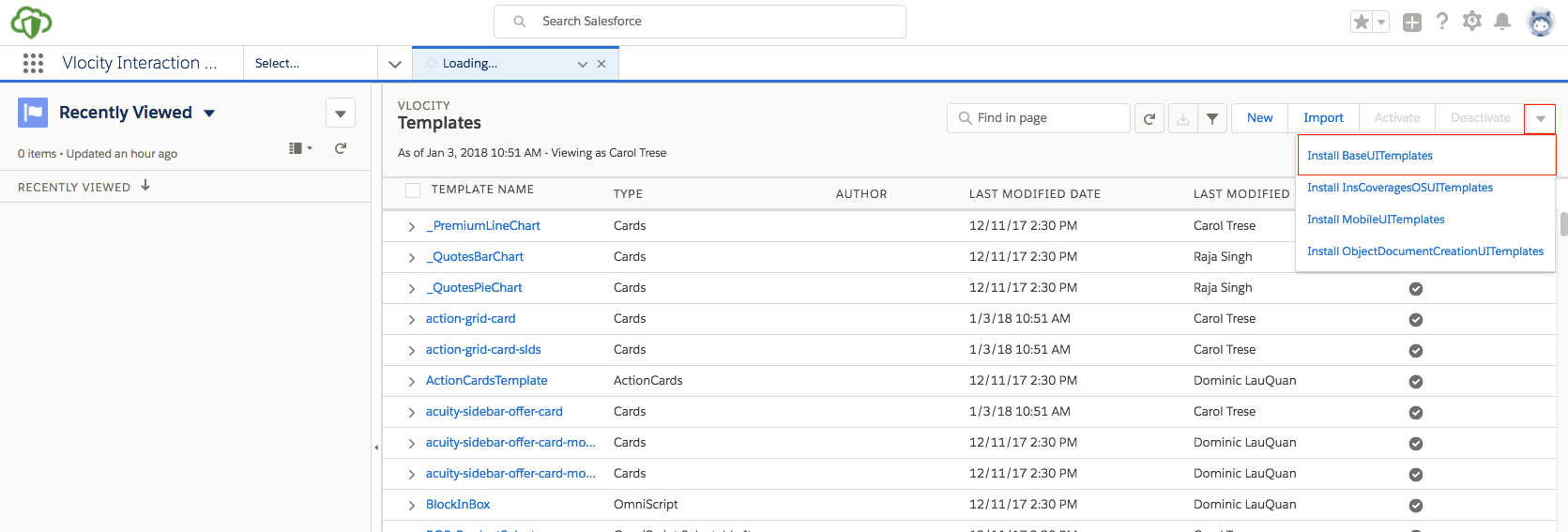Open the Templates filter funnel icon
Image resolution: width=1568 pixels, height=532 pixels.
click(x=1212, y=118)
